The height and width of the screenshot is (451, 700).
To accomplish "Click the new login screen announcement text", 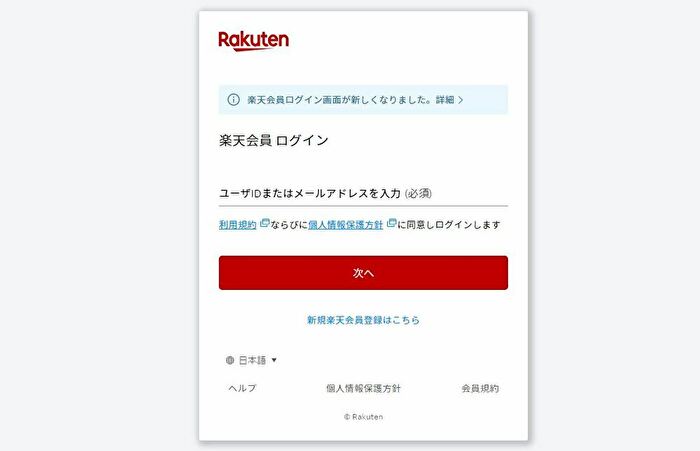I will pyautogui.click(x=340, y=100).
